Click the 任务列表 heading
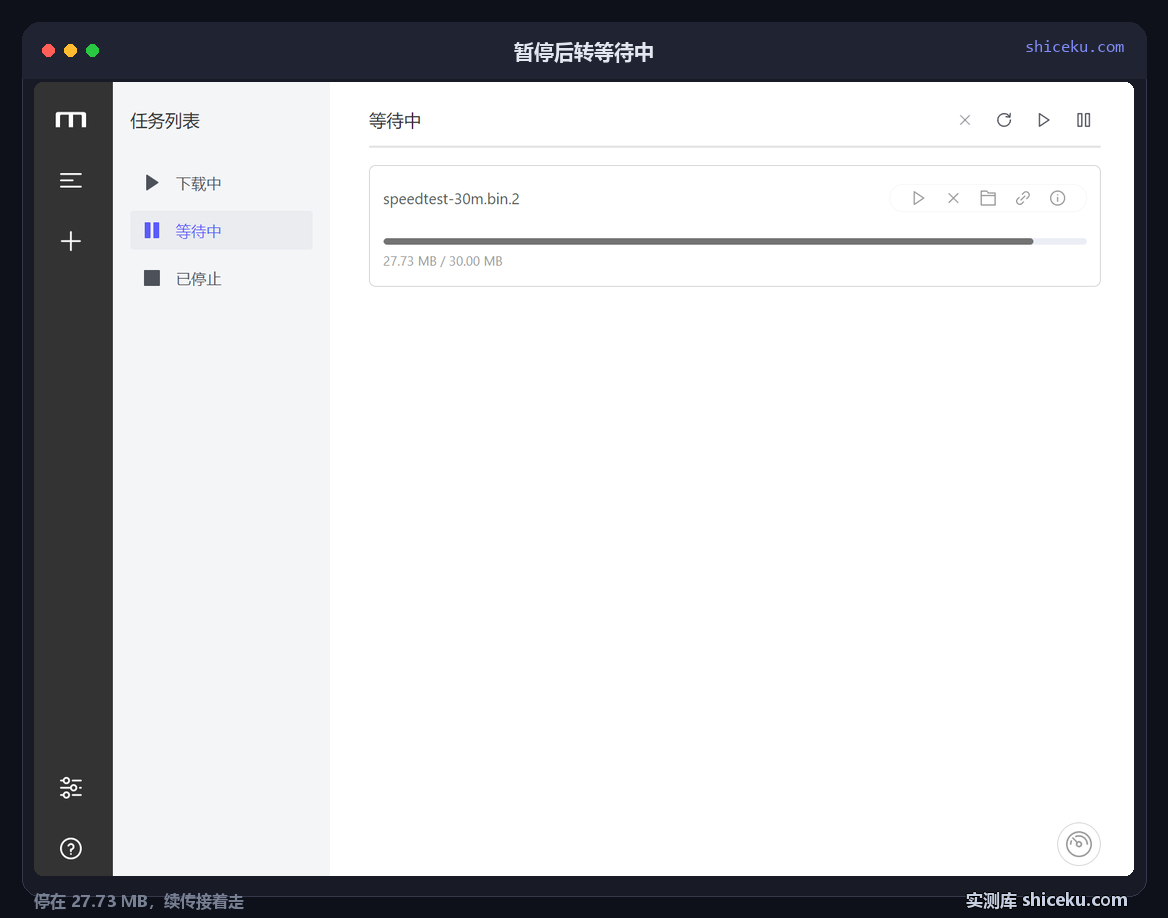Viewport: 1168px width, 918px height. pos(165,121)
